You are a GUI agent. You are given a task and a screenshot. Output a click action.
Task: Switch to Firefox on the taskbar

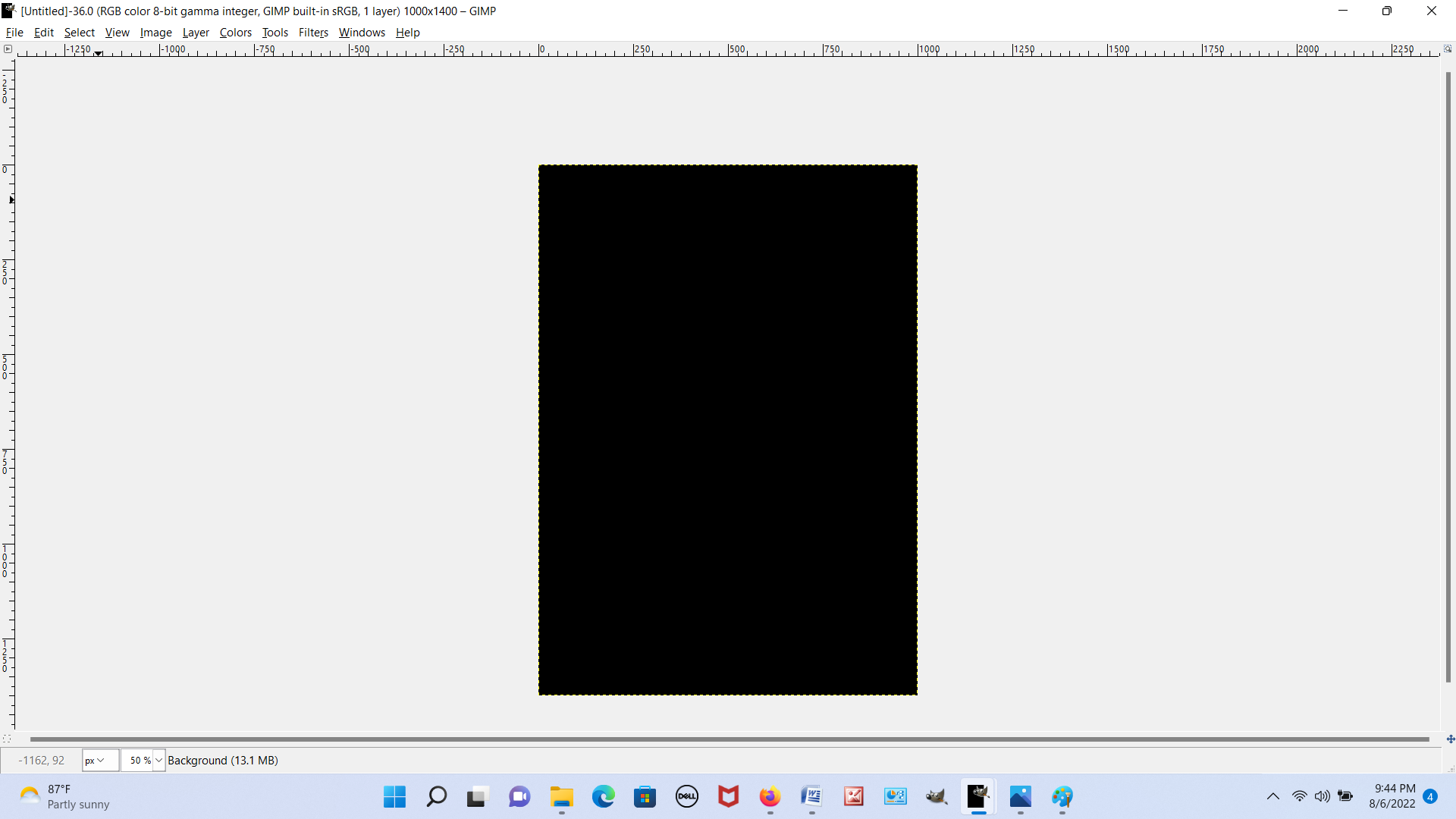[x=770, y=797]
